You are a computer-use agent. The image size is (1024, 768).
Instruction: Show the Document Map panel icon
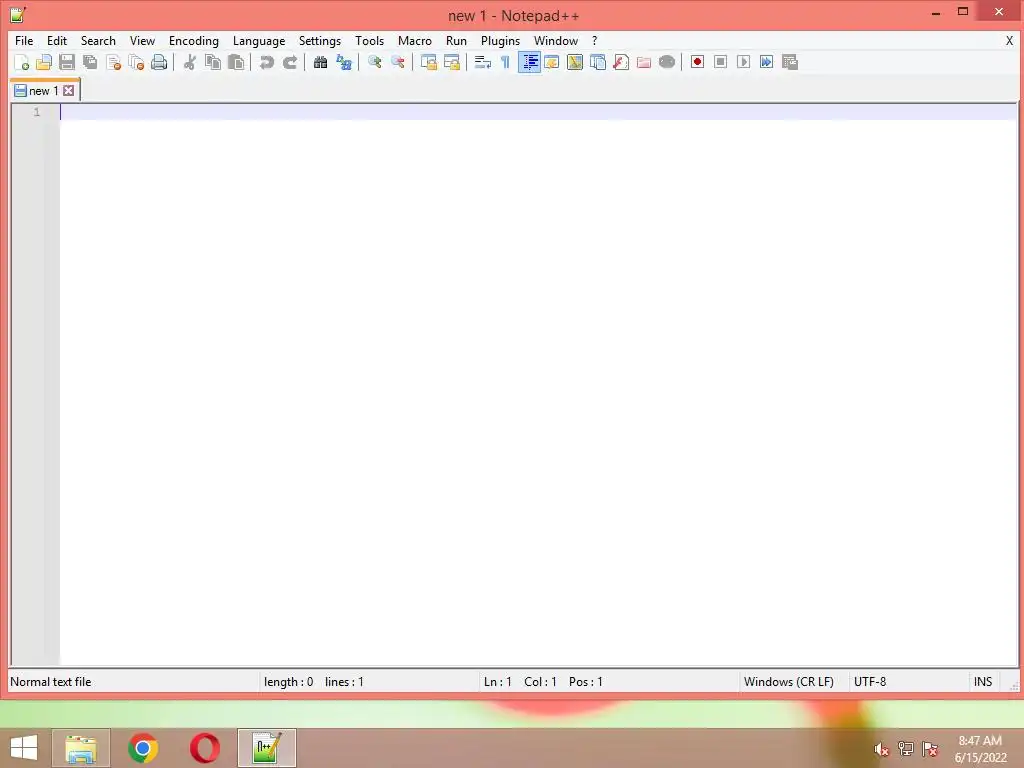point(575,62)
